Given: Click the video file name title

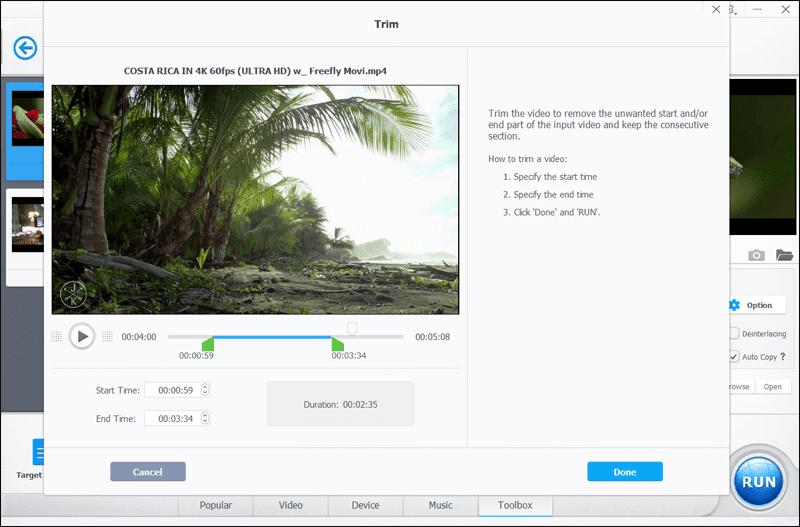Looking at the screenshot, I should [255, 71].
